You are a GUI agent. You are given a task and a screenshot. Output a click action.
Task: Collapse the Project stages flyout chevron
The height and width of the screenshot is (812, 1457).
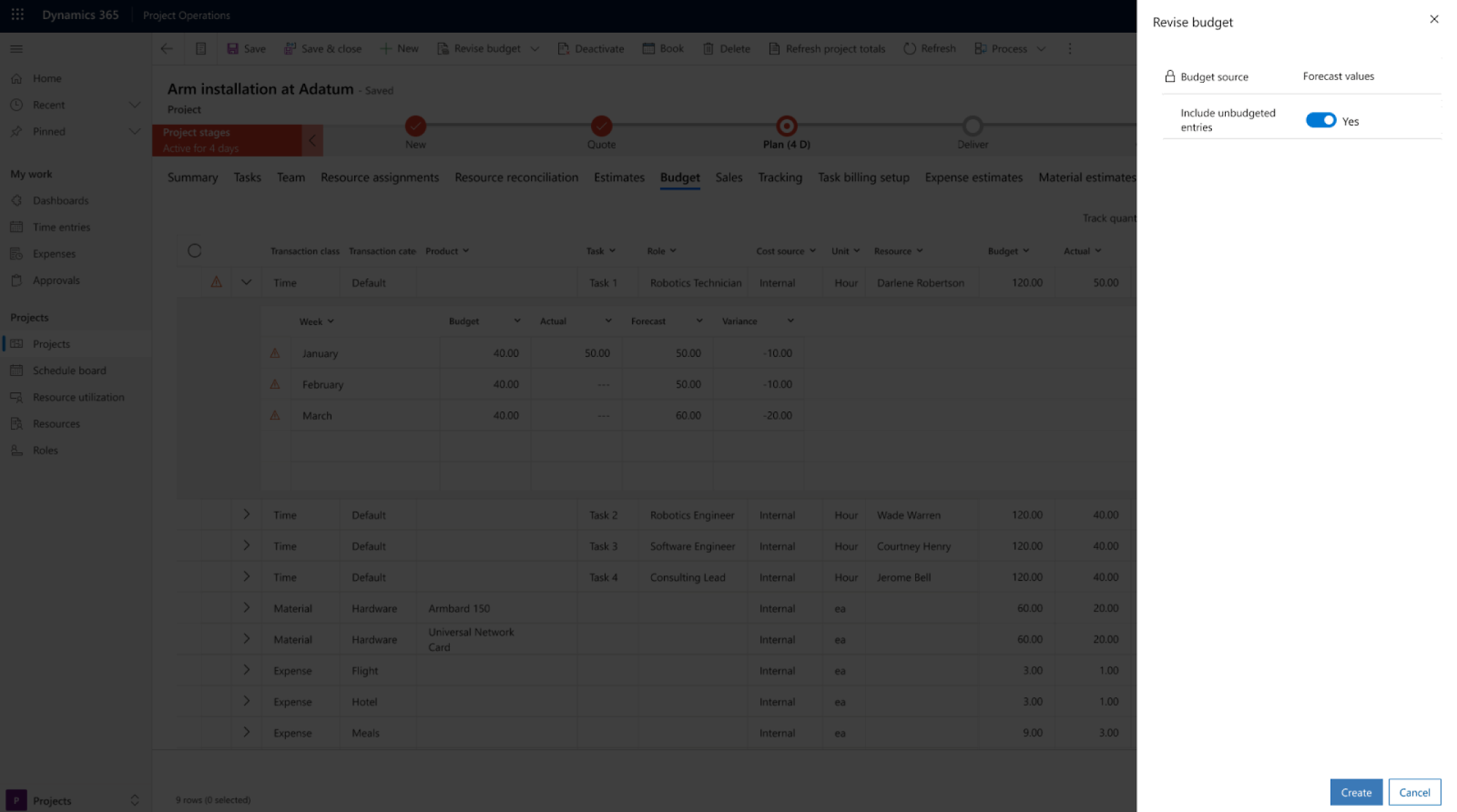point(312,141)
